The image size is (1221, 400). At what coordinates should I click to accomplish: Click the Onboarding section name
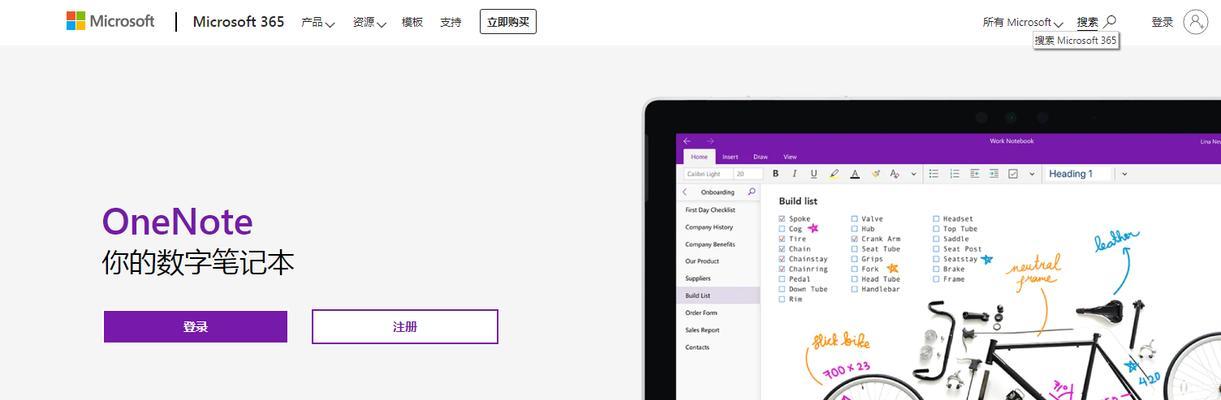pos(717,192)
